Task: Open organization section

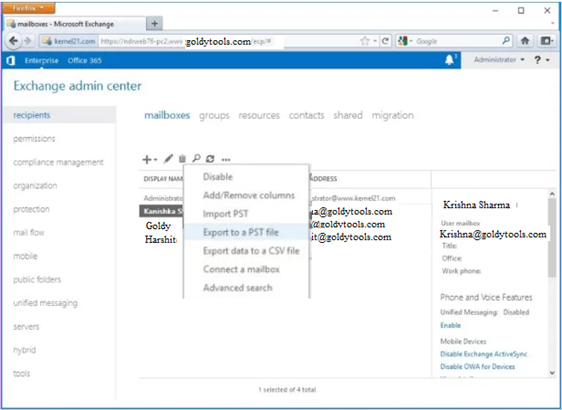Action: [x=35, y=186]
